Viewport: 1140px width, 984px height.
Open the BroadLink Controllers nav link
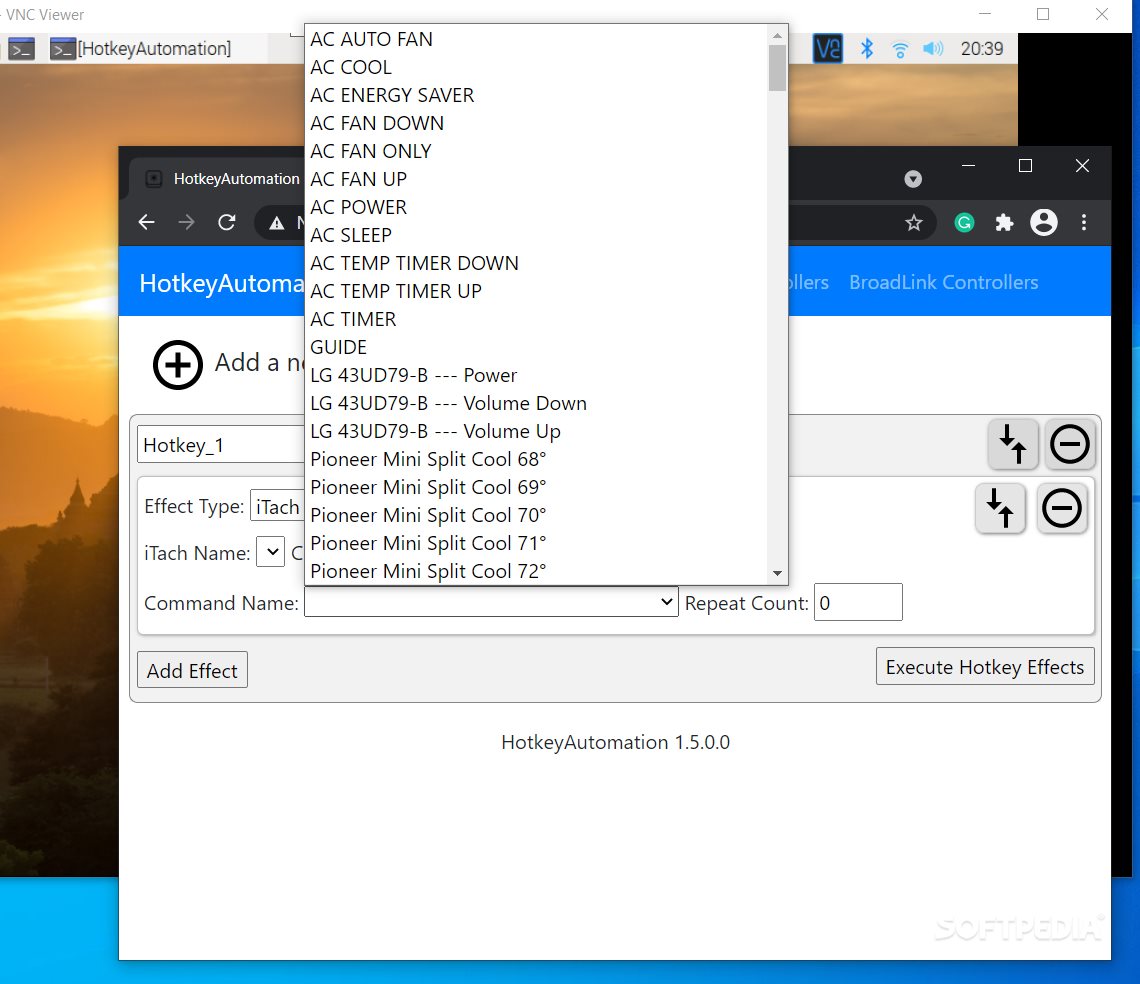pyautogui.click(x=944, y=282)
